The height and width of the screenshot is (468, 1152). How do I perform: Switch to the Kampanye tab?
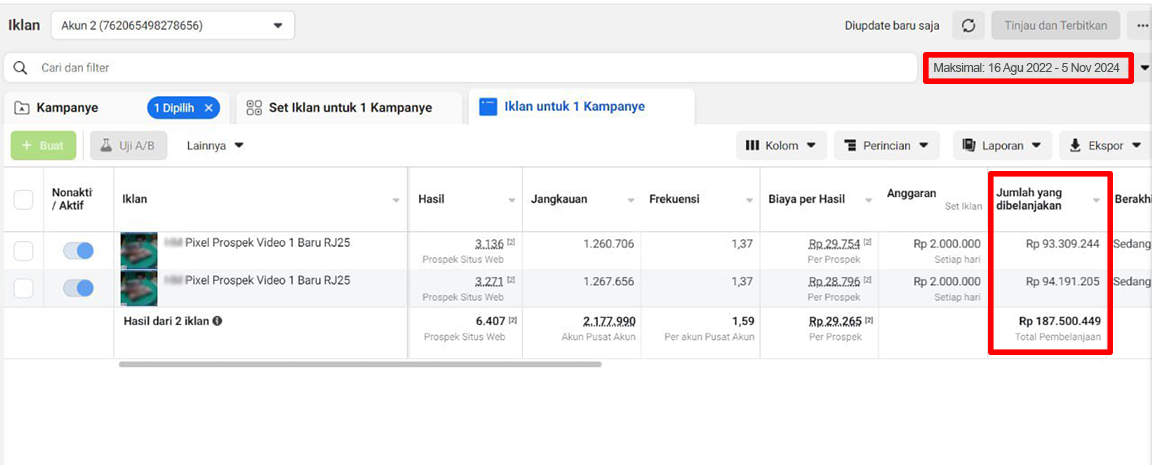pyautogui.click(x=67, y=107)
